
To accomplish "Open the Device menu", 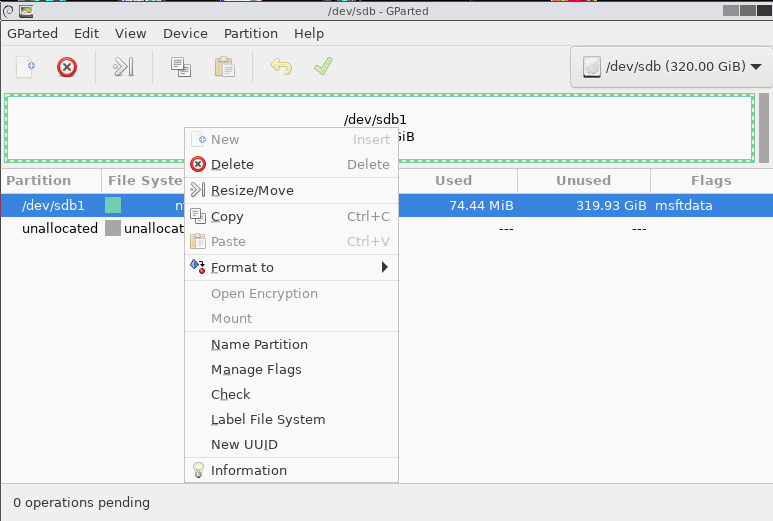I will (185, 33).
